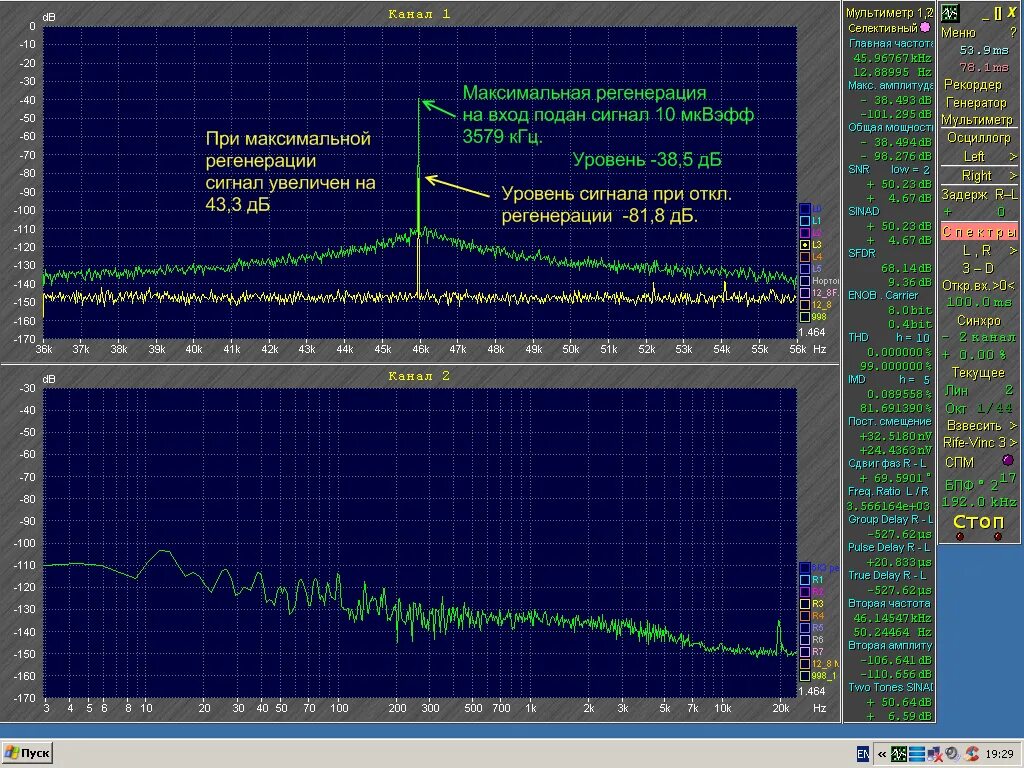
Task: Click the SpectraPLUS waveform app icon
Action: [950, 13]
